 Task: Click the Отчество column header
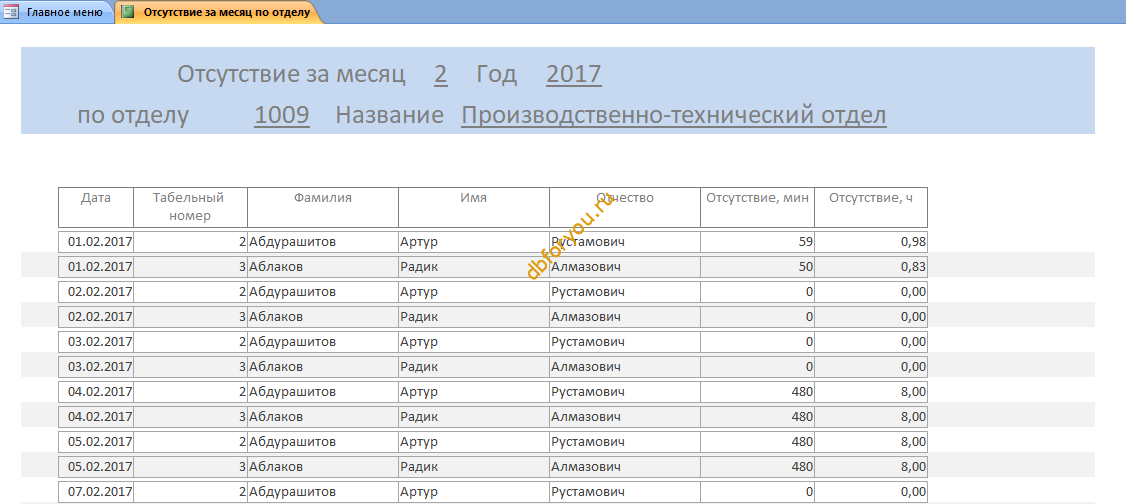pos(625,207)
